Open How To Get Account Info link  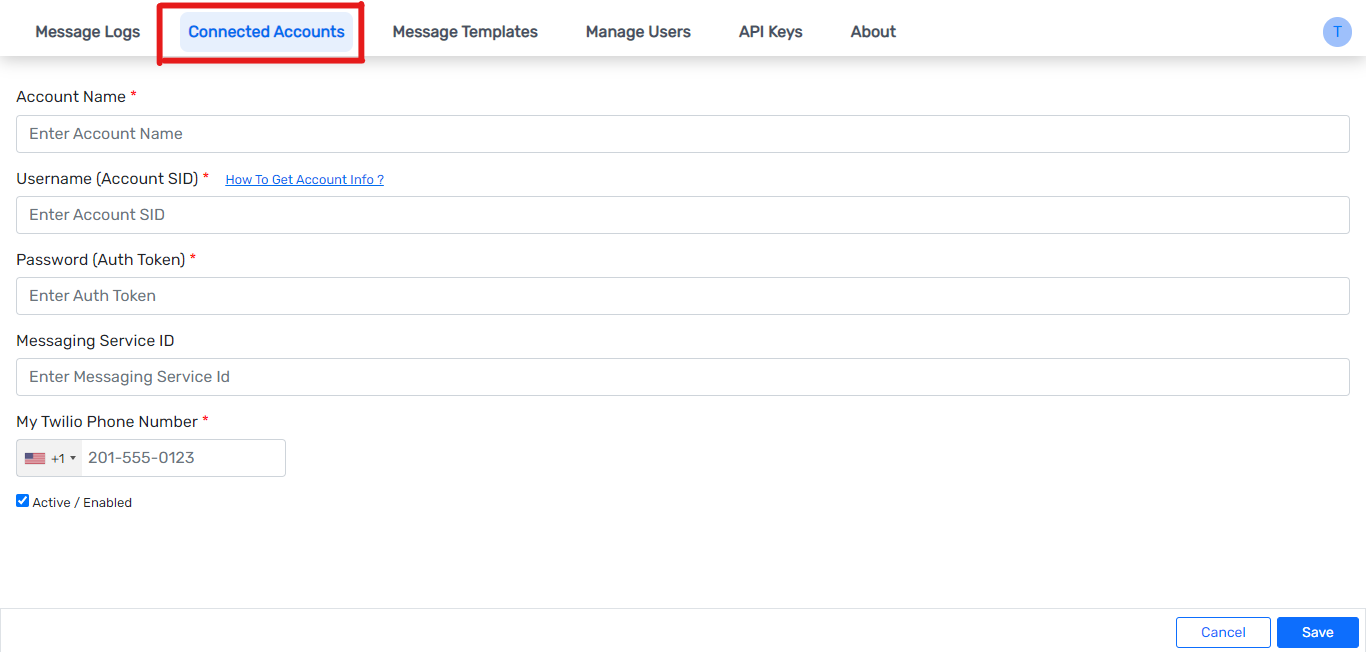(305, 180)
